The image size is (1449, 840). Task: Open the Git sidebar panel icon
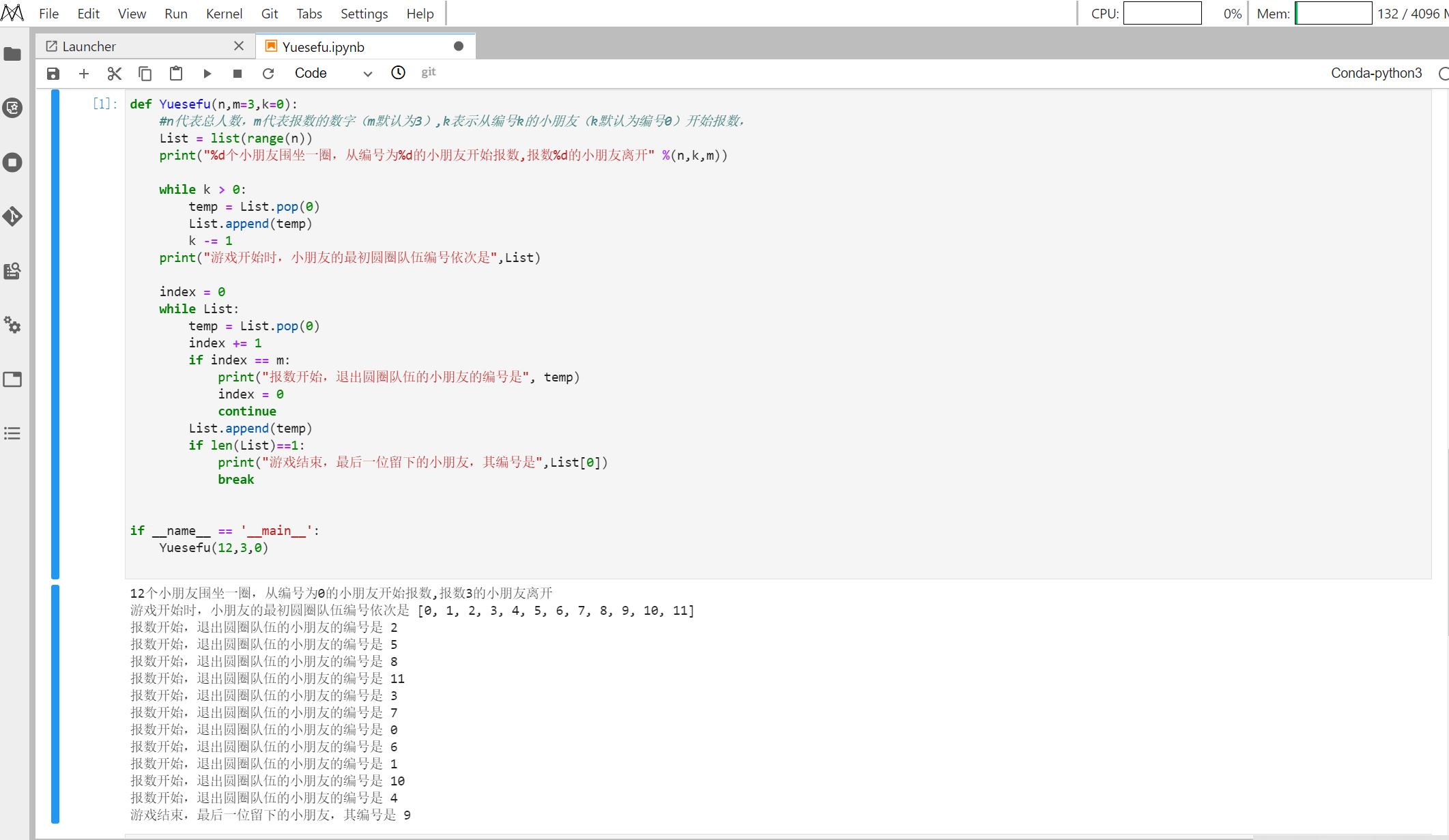[x=13, y=216]
